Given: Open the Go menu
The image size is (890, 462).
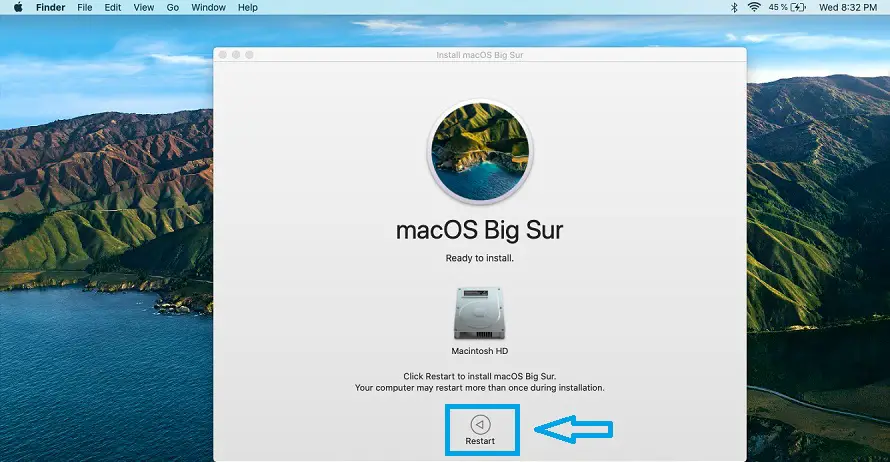Looking at the screenshot, I should 173,8.
